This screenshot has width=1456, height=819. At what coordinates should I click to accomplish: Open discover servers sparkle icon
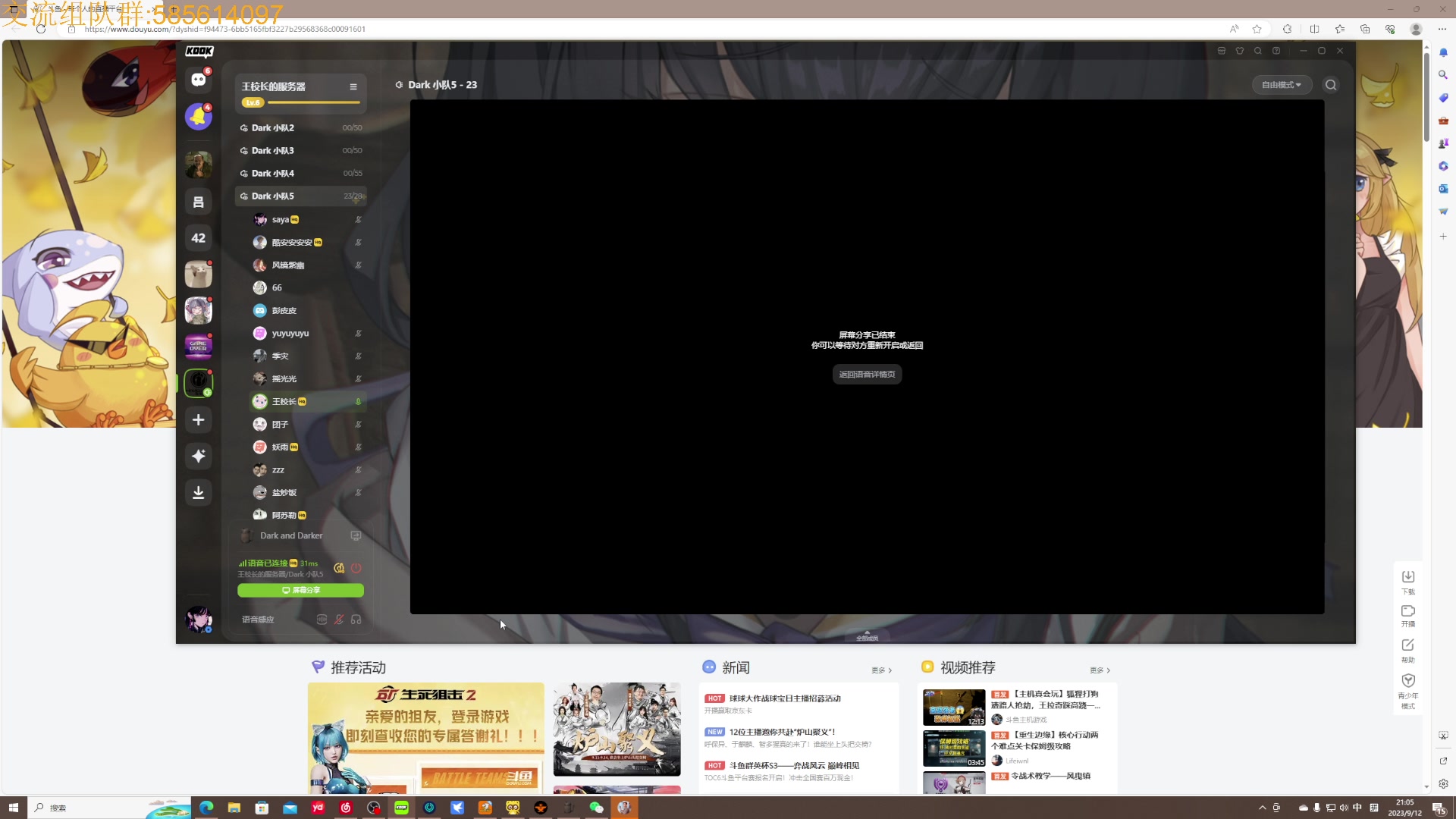199,456
